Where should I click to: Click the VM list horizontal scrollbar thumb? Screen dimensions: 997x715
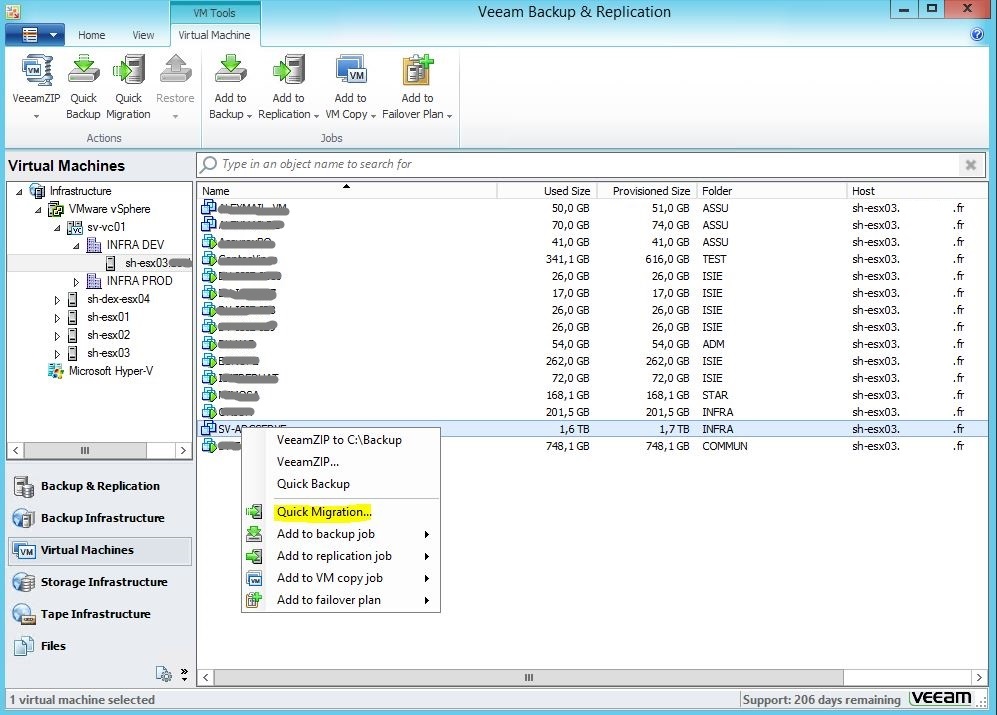coord(528,677)
